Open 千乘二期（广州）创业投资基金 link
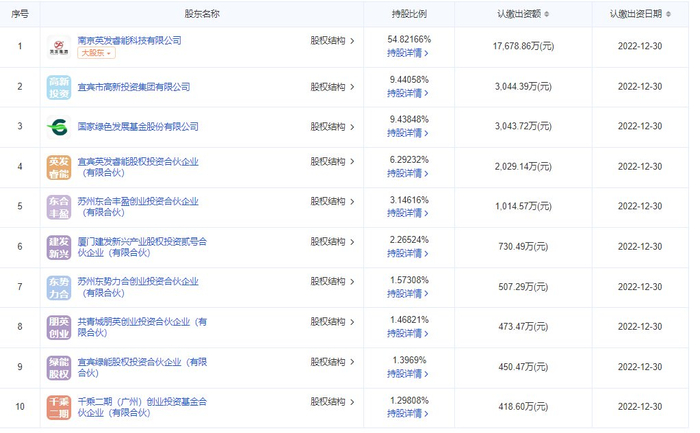Image resolution: width=700 pixels, height=433 pixels. (142, 408)
